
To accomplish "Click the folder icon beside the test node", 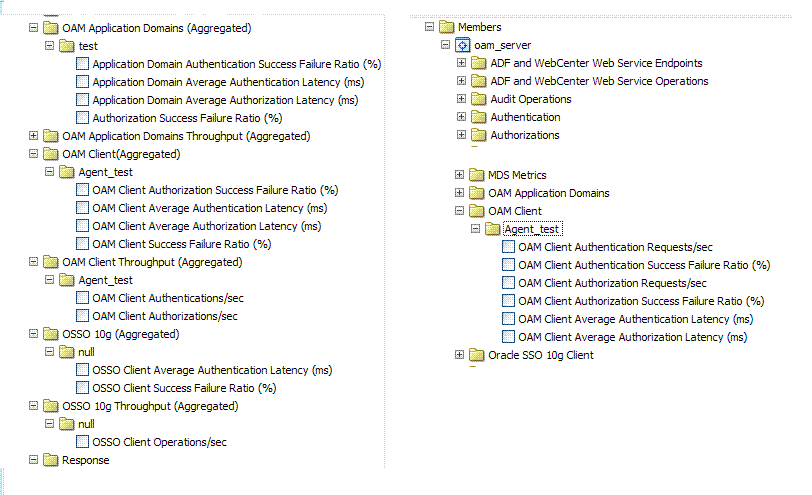I will (66, 46).
